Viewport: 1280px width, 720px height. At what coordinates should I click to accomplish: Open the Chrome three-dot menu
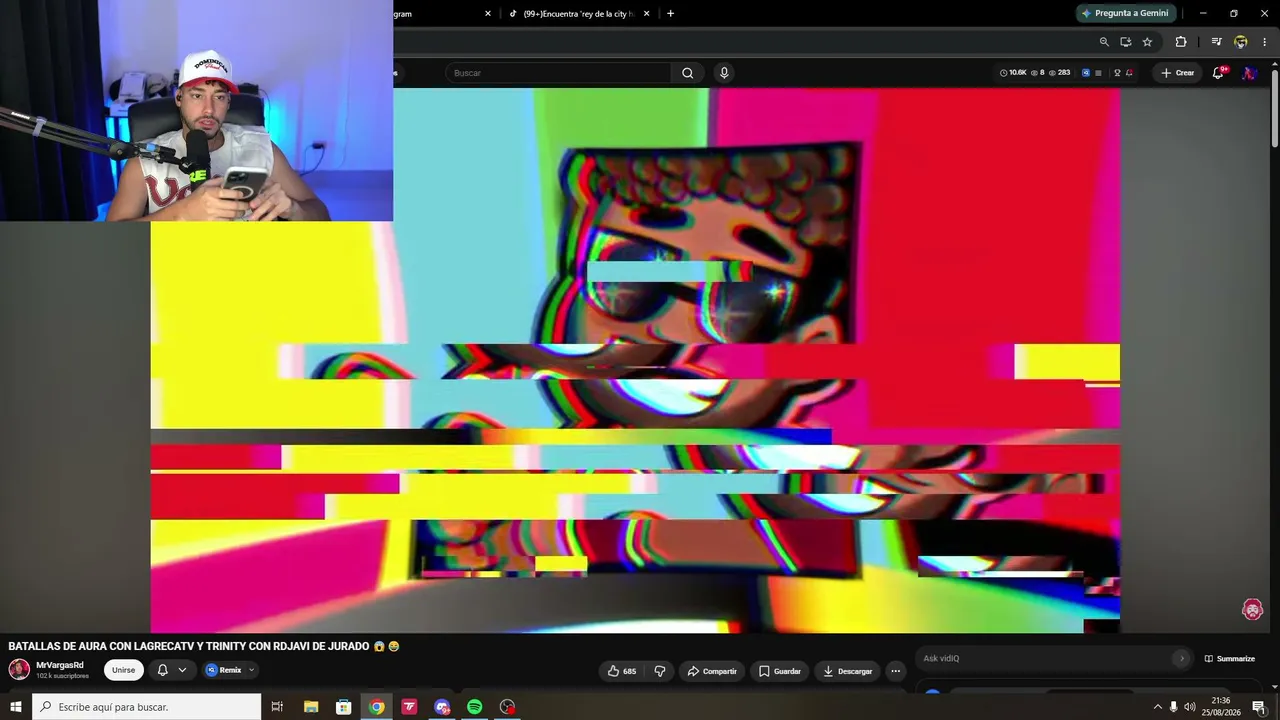[x=1264, y=42]
